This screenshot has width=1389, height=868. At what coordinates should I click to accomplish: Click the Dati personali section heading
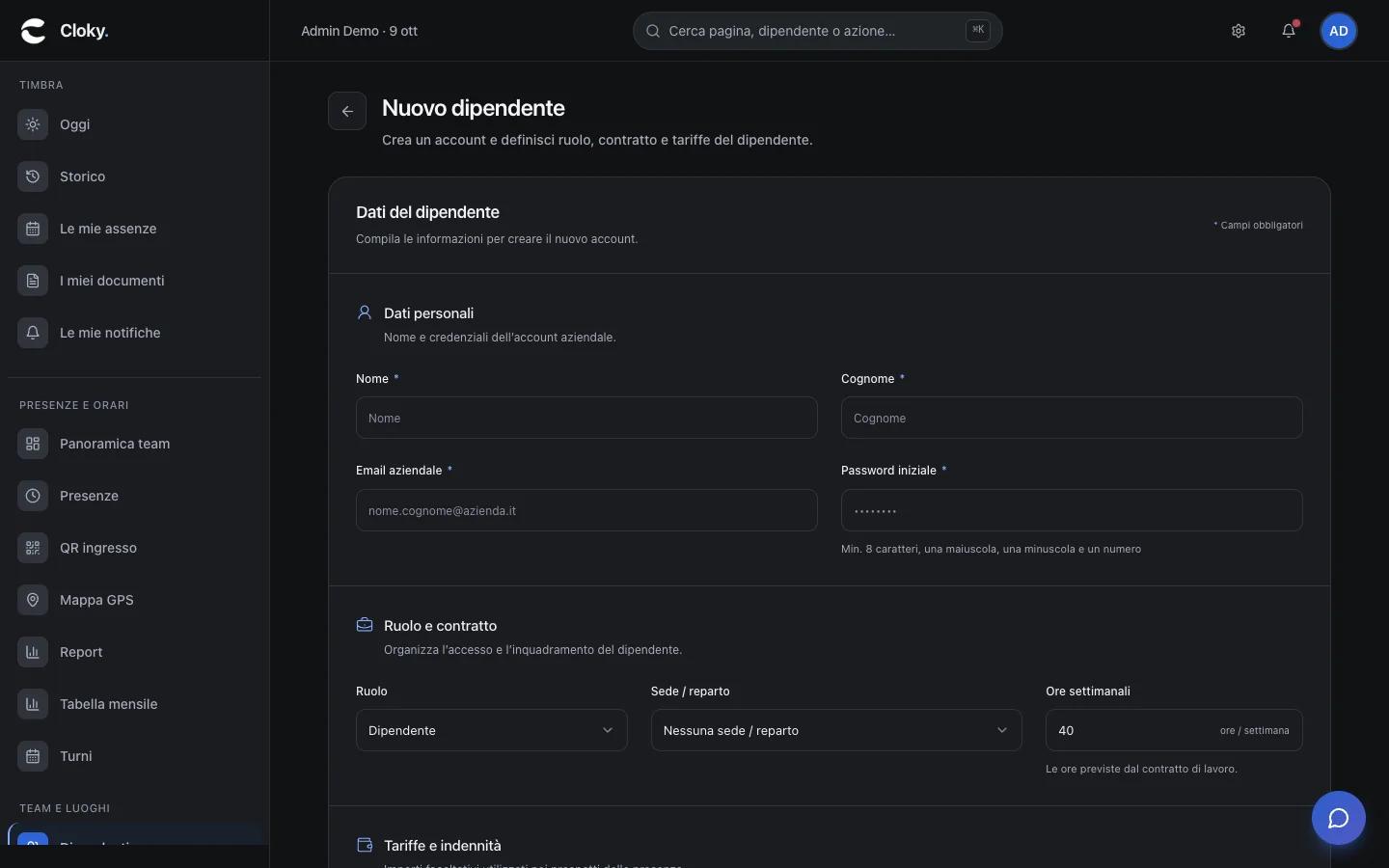pyautogui.click(x=428, y=313)
